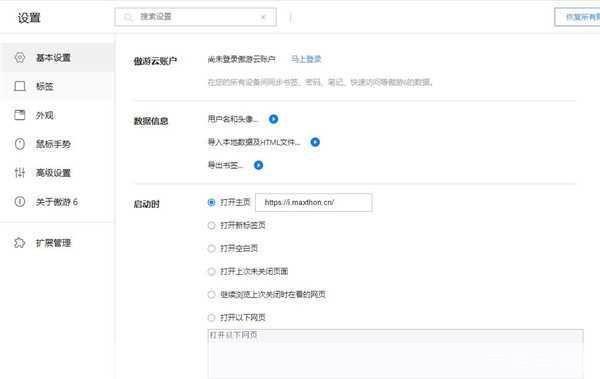Click the blue arrow next to 用户名和头像
600x379 pixels.
[273, 119]
